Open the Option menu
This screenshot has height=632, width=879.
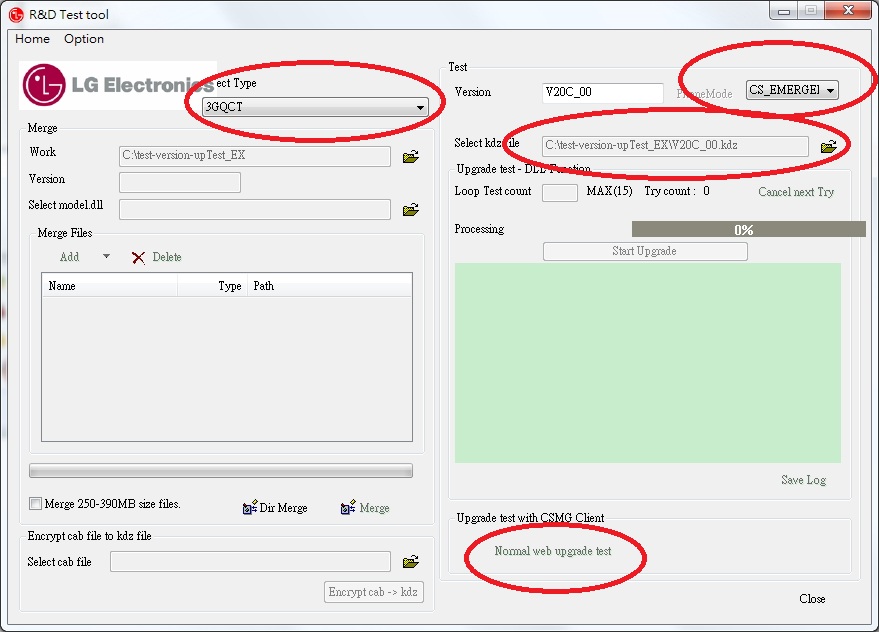(84, 39)
